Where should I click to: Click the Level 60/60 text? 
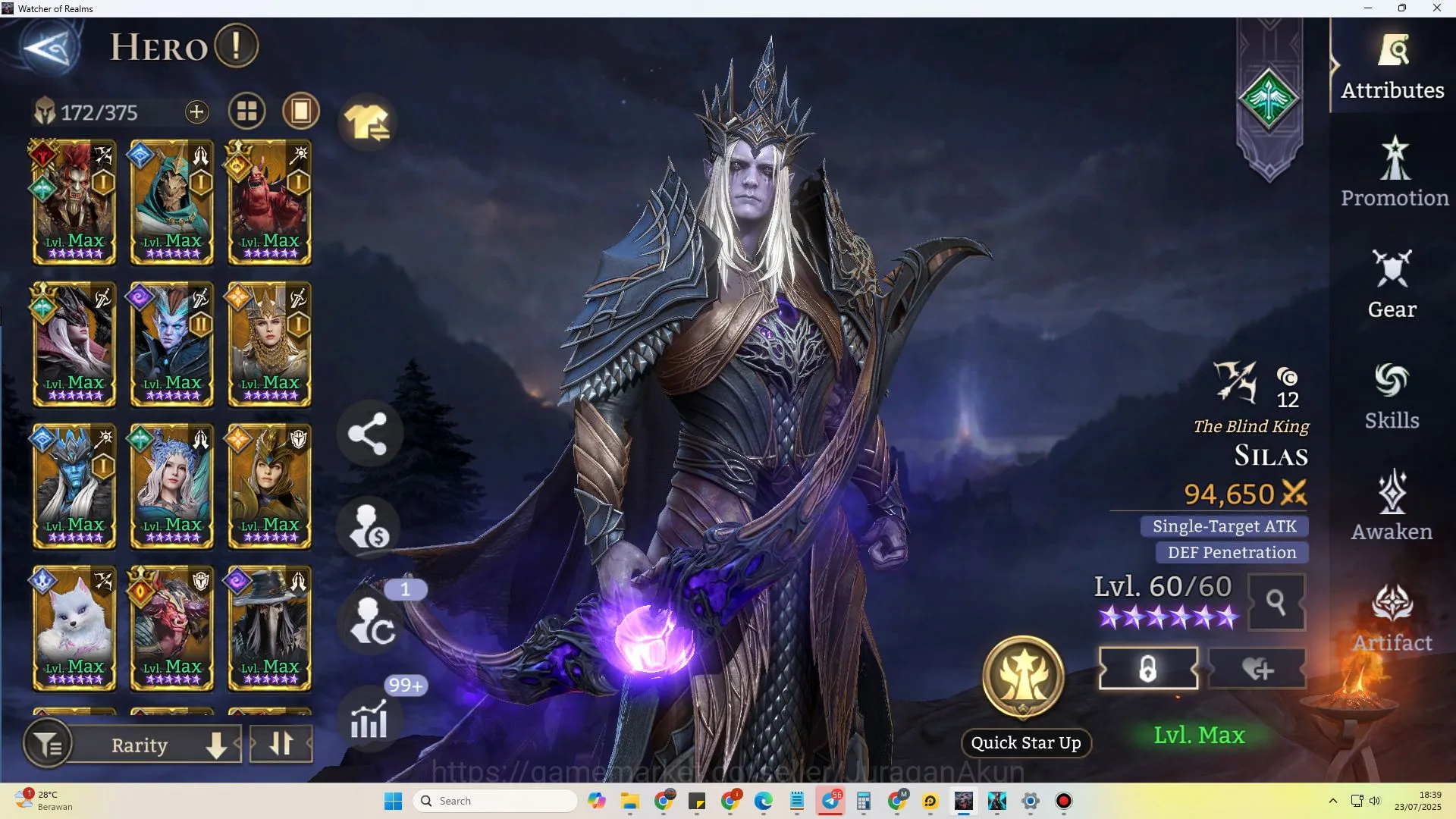tap(1163, 586)
